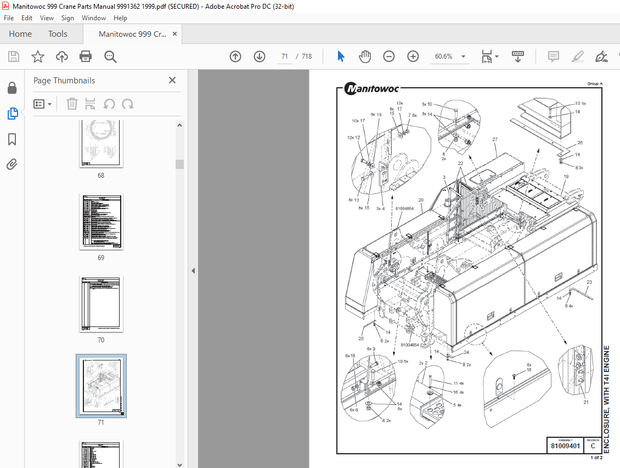Go to next page arrow
620x468 pixels.
coord(259,57)
